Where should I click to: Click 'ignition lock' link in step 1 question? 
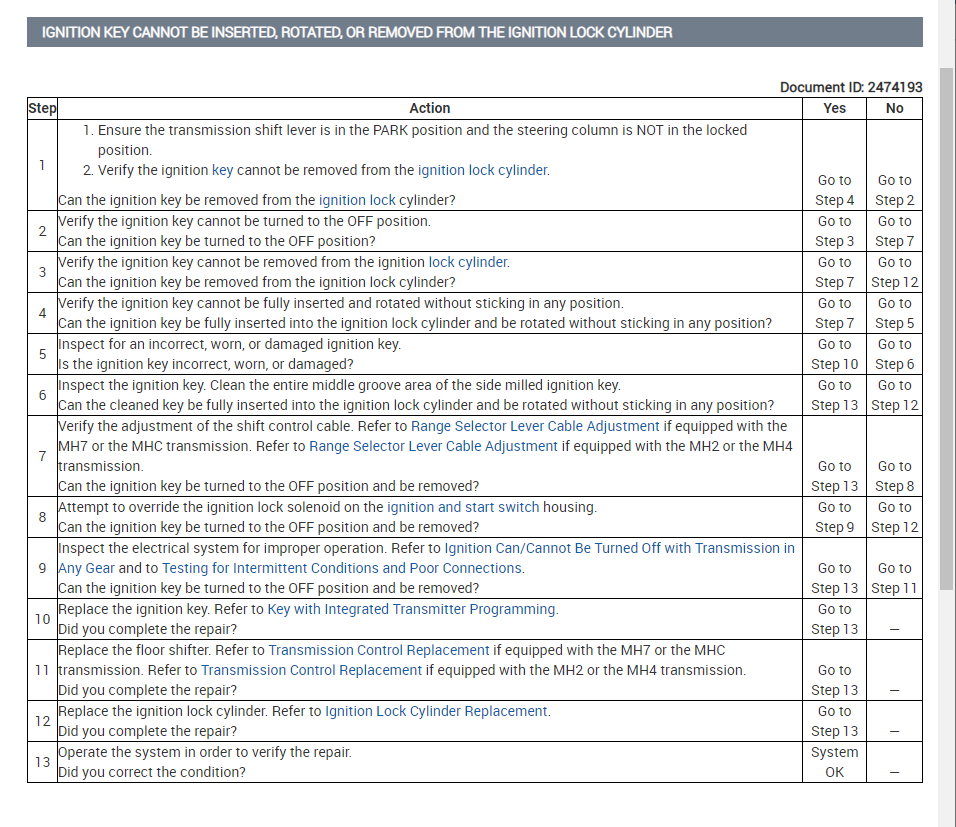pos(357,200)
